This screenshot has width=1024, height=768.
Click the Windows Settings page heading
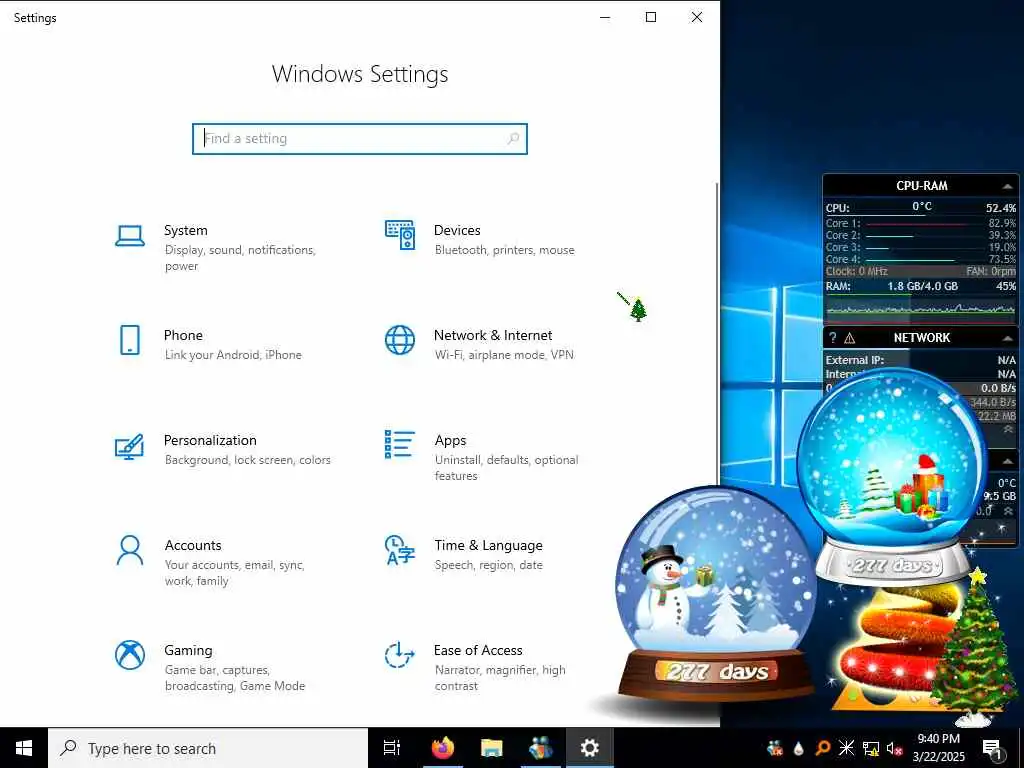(x=360, y=74)
